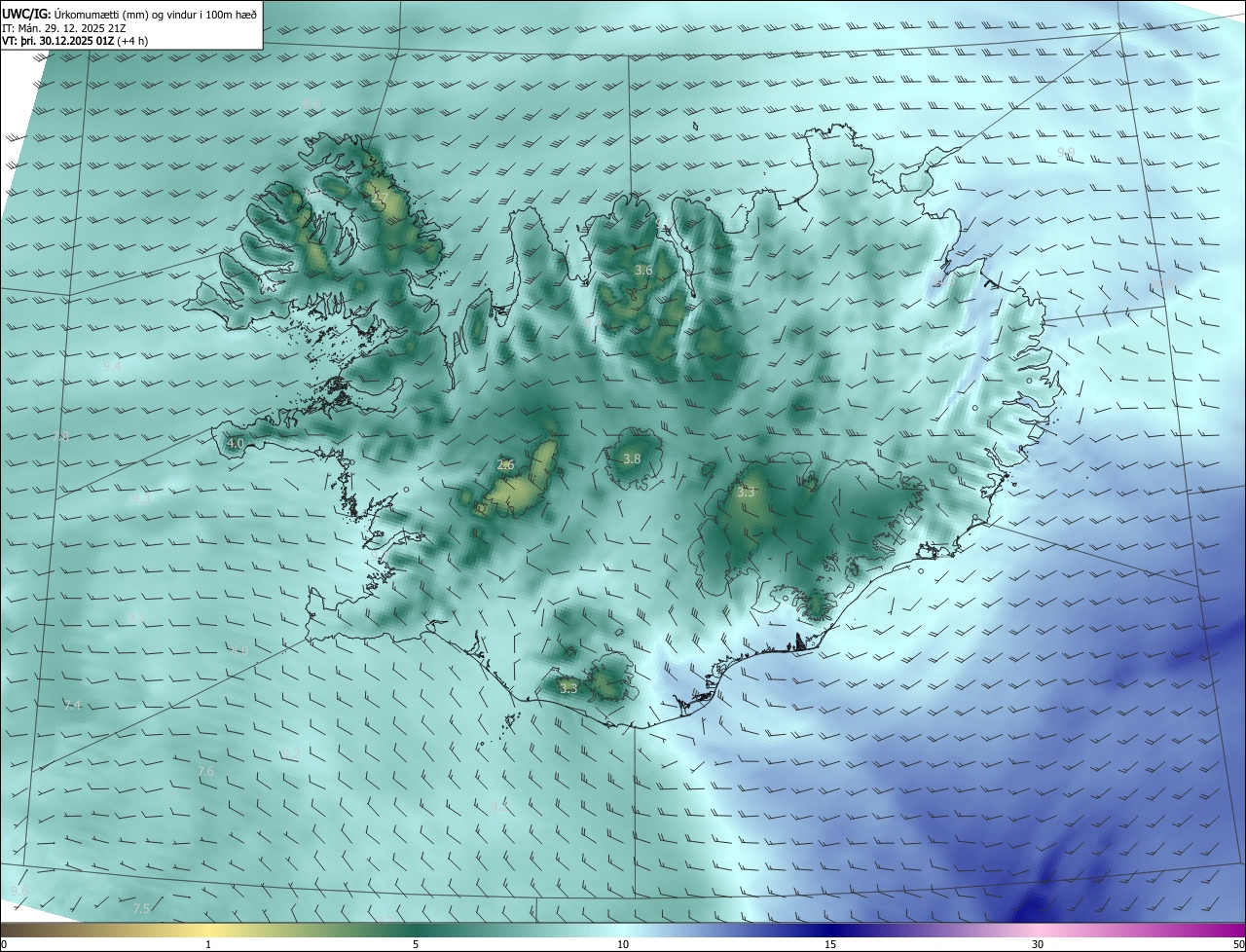Click the 9.6 value in the corner
The height and width of the screenshot is (952, 1246).
click(x=19, y=891)
